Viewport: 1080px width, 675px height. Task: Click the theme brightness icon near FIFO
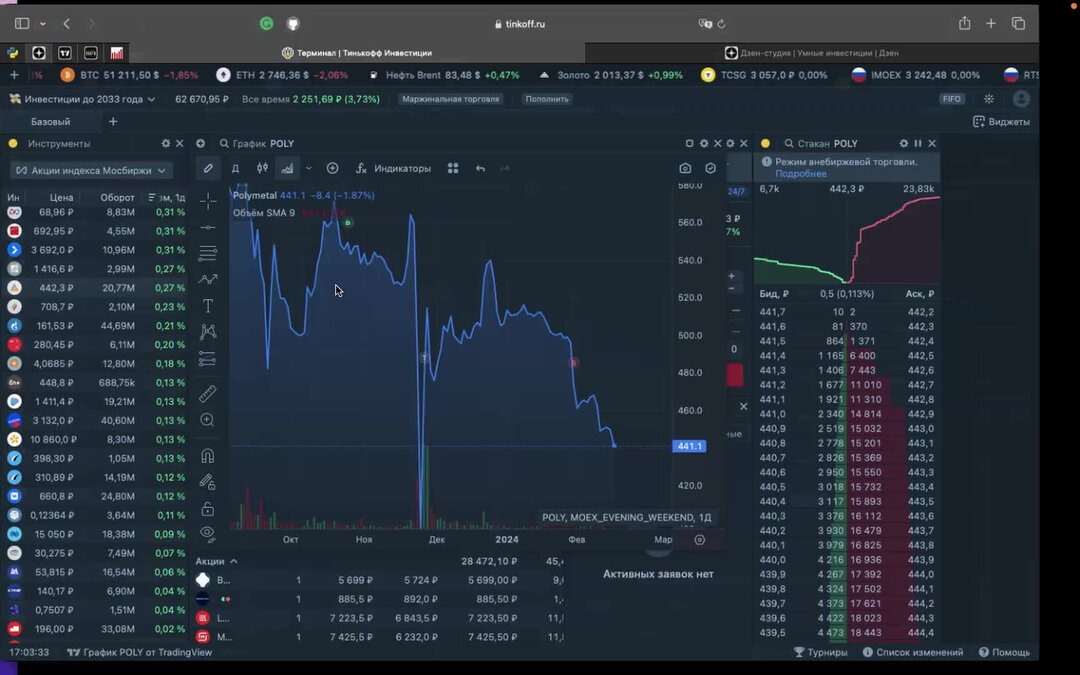tap(989, 99)
